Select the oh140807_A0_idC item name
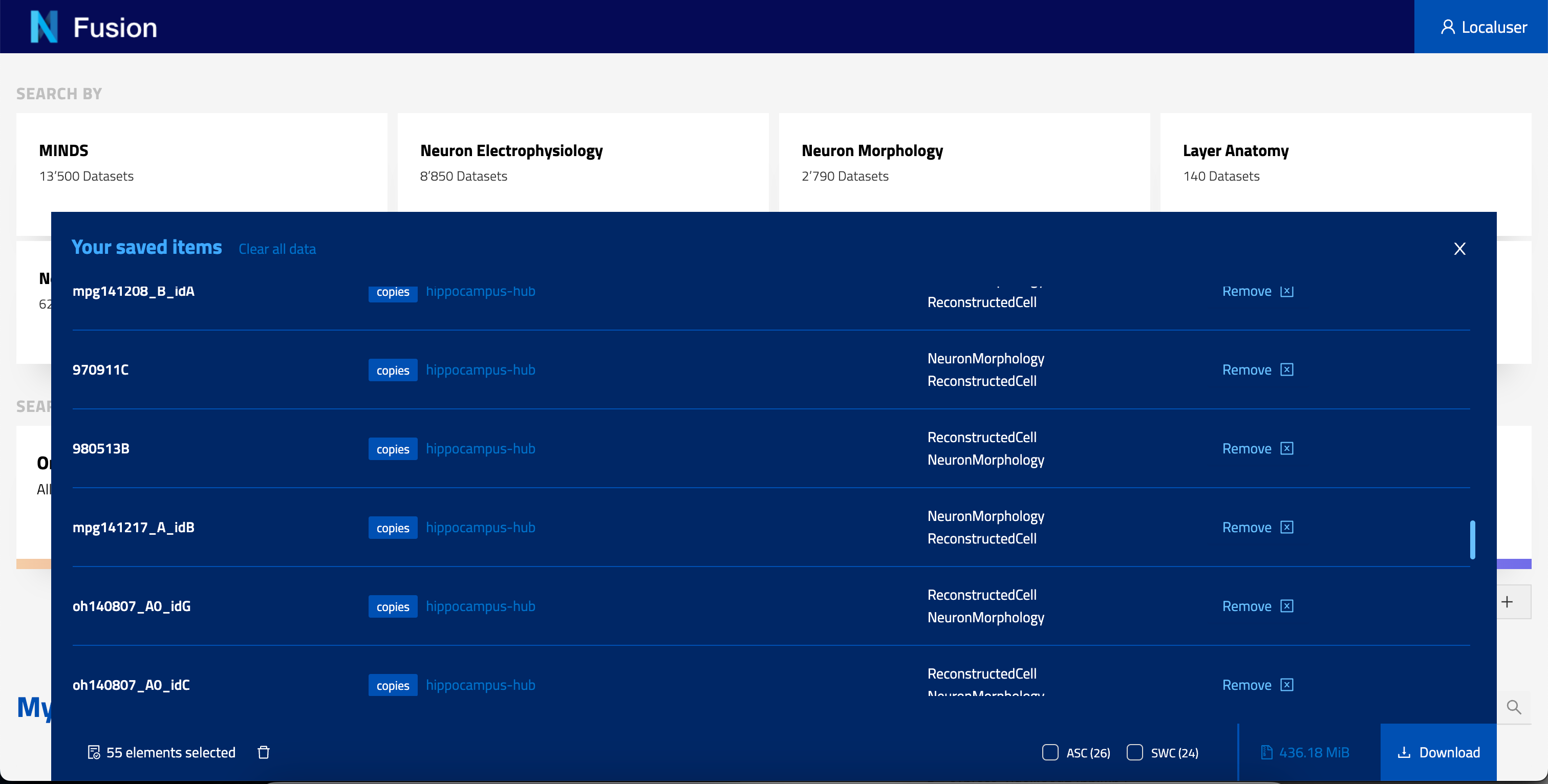The image size is (1548, 784). [131, 685]
